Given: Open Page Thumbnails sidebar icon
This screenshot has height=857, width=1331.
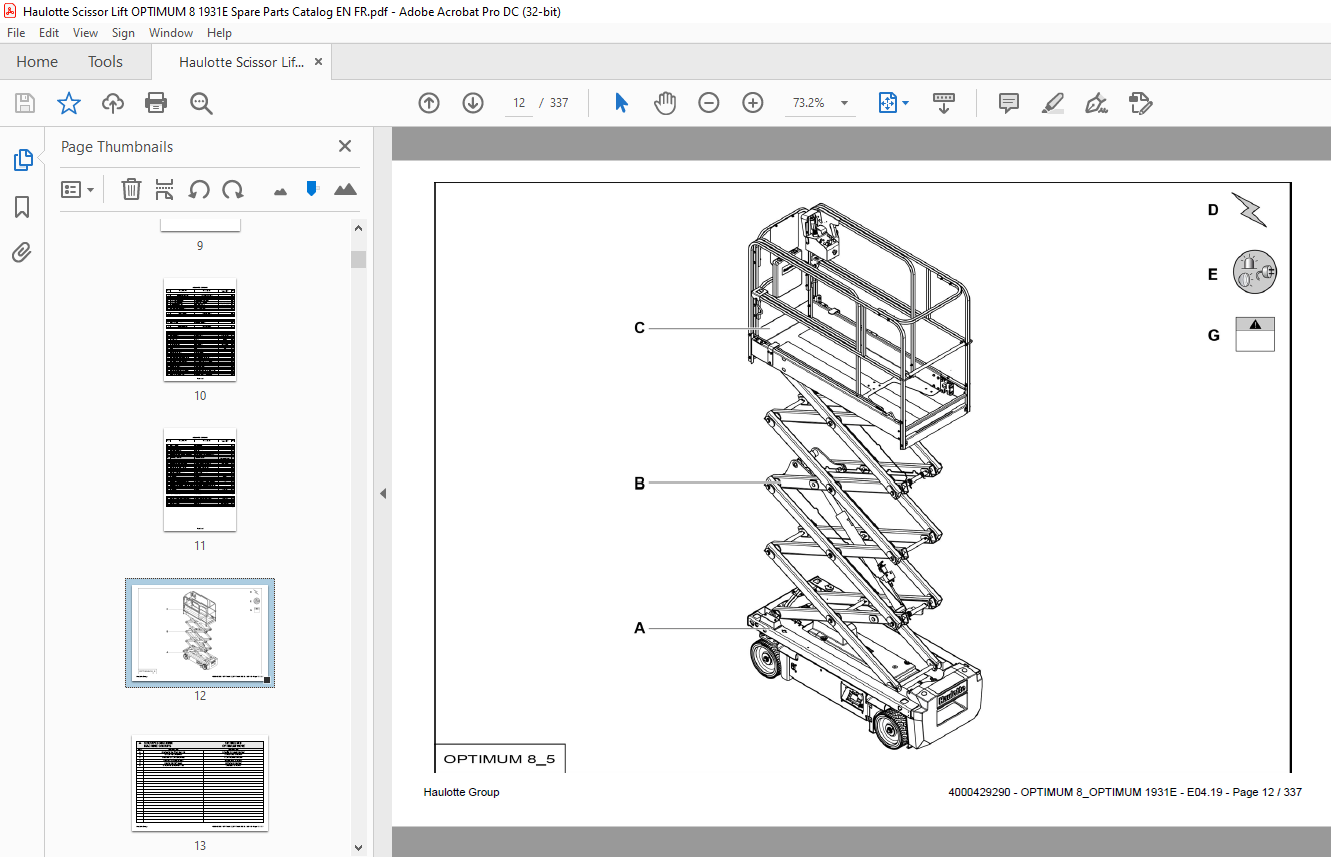Looking at the screenshot, I should coord(22,160).
